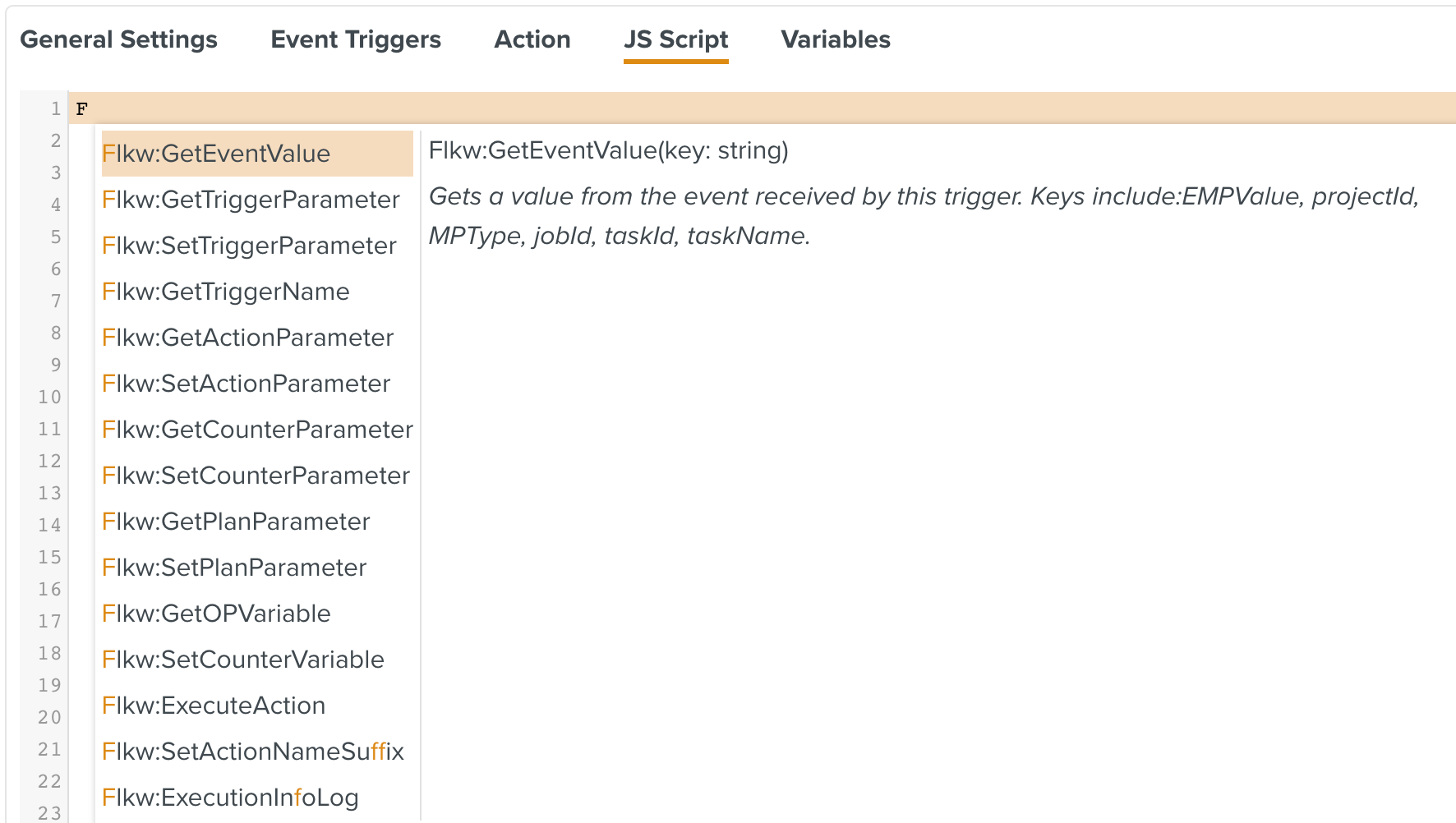Switch to the General Settings tab
The height and width of the screenshot is (823, 1456).
(x=119, y=39)
